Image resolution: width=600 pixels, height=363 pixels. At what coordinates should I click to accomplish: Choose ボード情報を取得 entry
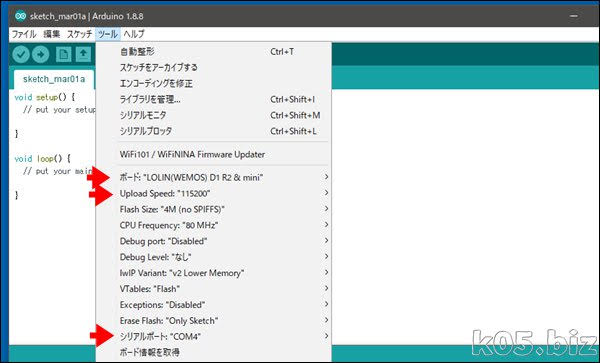pos(214,352)
